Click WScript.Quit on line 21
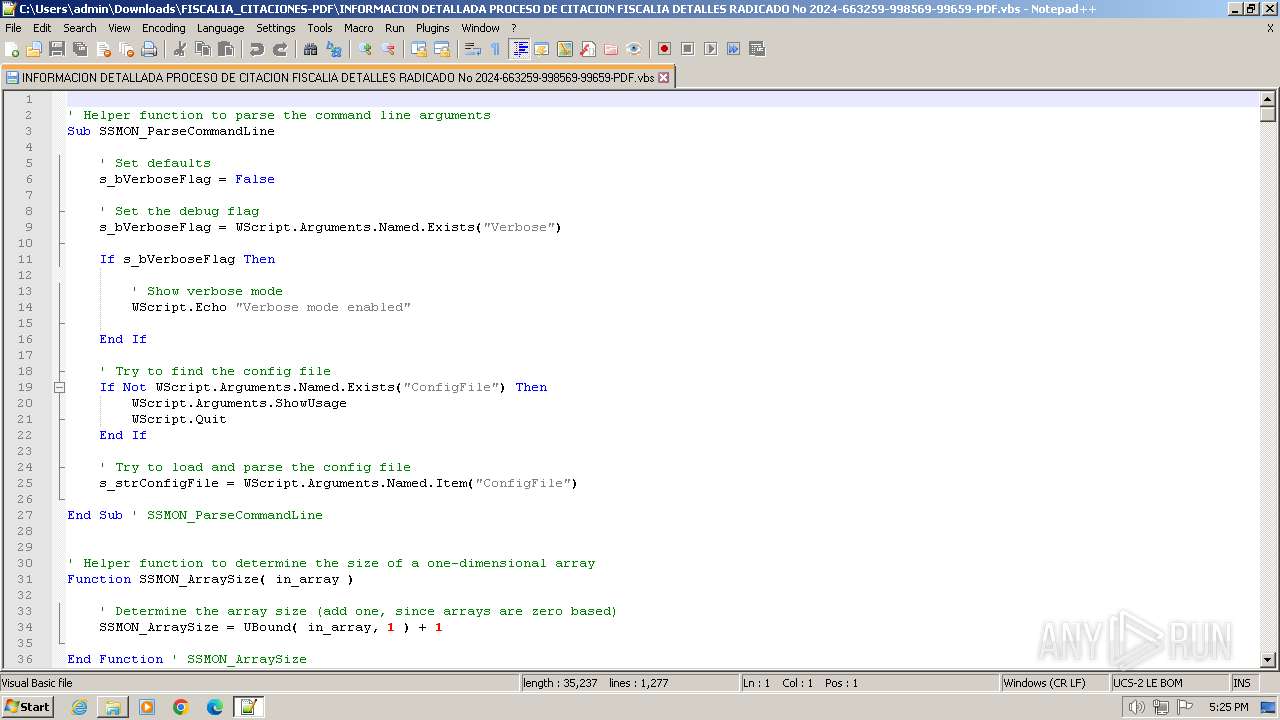 click(x=179, y=419)
